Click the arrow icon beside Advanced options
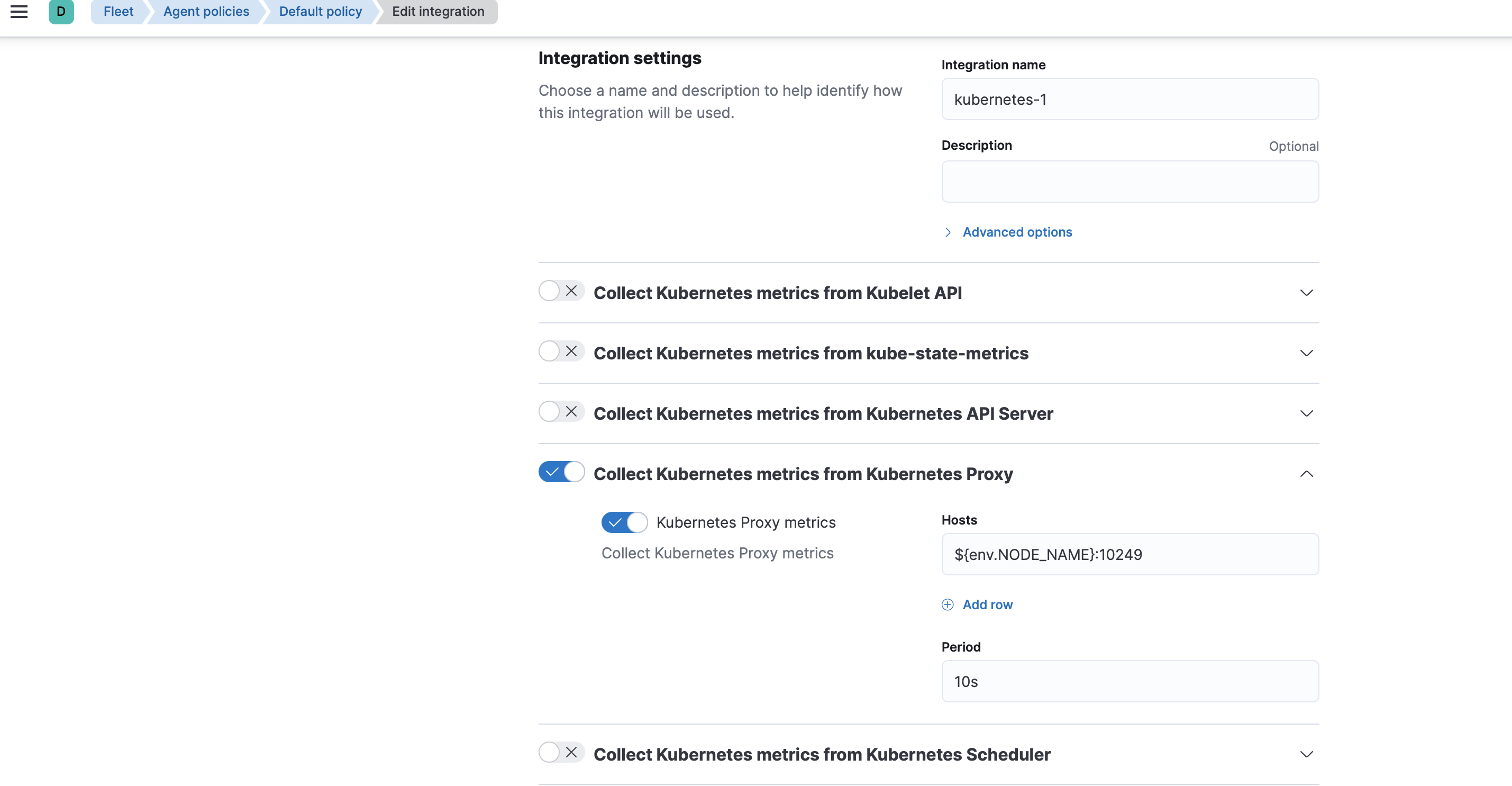The image size is (1512, 786). click(x=948, y=232)
